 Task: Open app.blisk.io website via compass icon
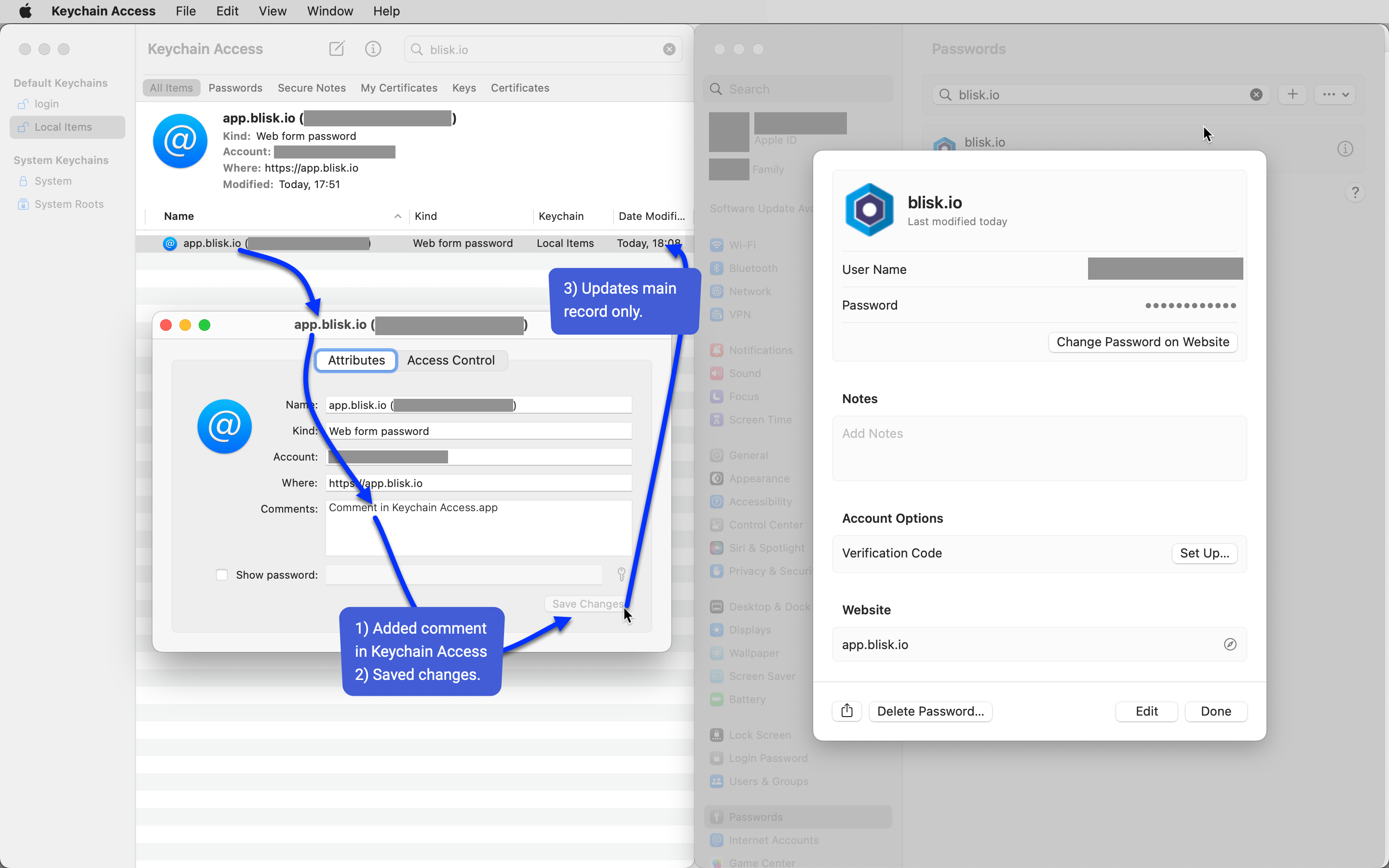coord(1229,644)
